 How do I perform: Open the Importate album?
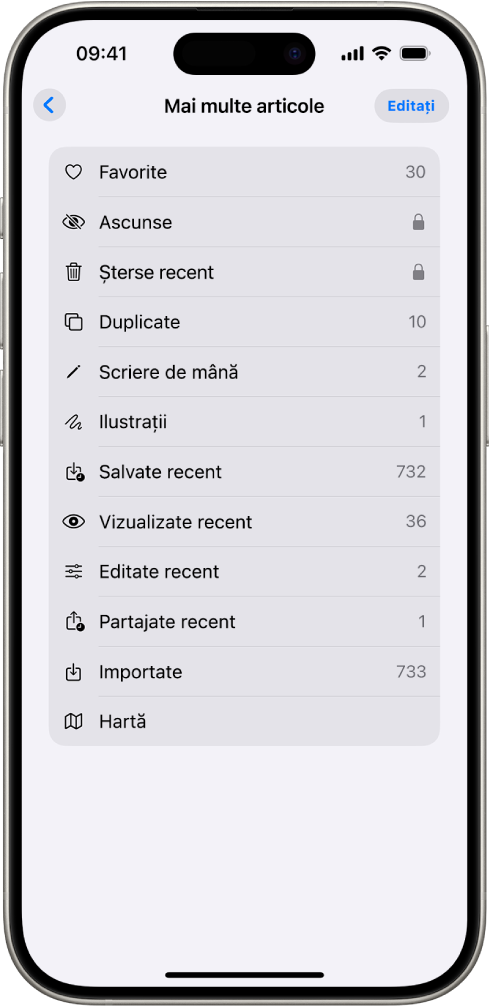(244, 672)
